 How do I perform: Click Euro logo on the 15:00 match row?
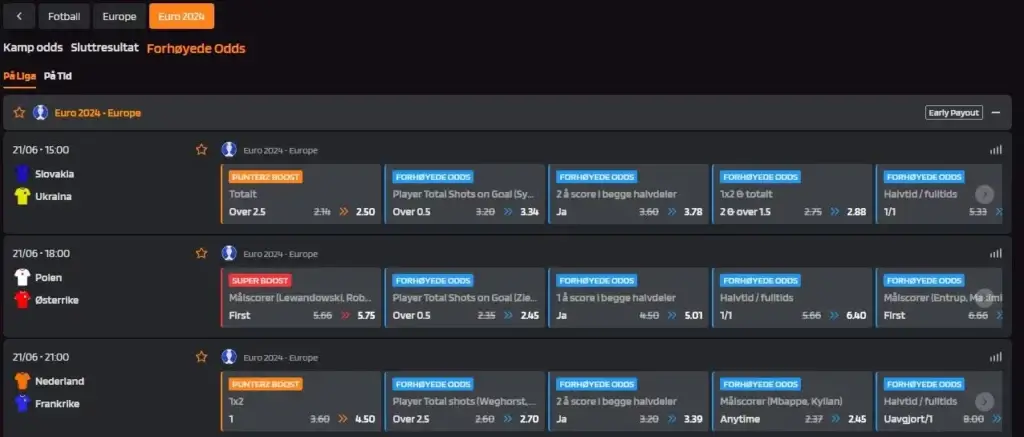tap(229, 150)
